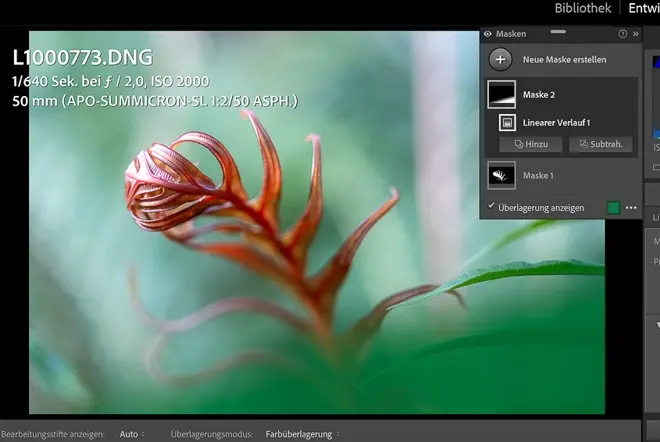Click the Subtrah. button
Image resolution: width=660 pixels, height=442 pixels.
602,144
